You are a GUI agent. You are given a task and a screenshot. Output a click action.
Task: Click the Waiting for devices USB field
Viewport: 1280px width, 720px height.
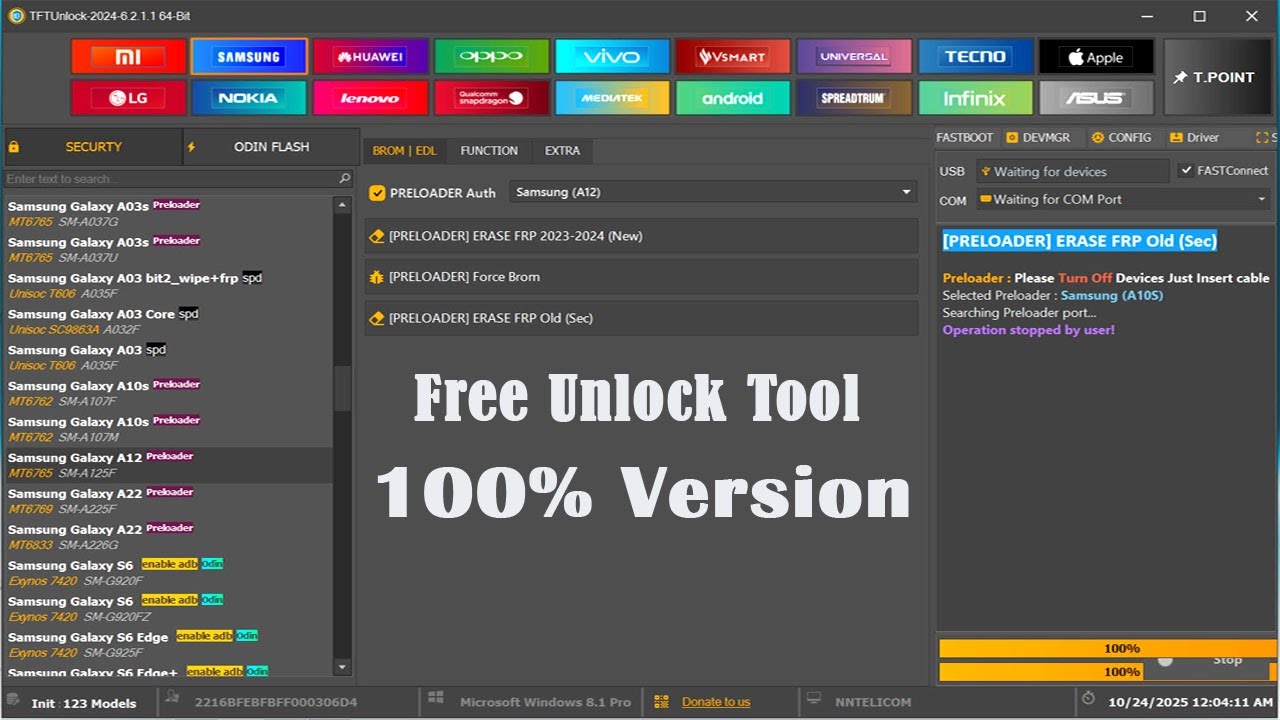tap(1072, 172)
